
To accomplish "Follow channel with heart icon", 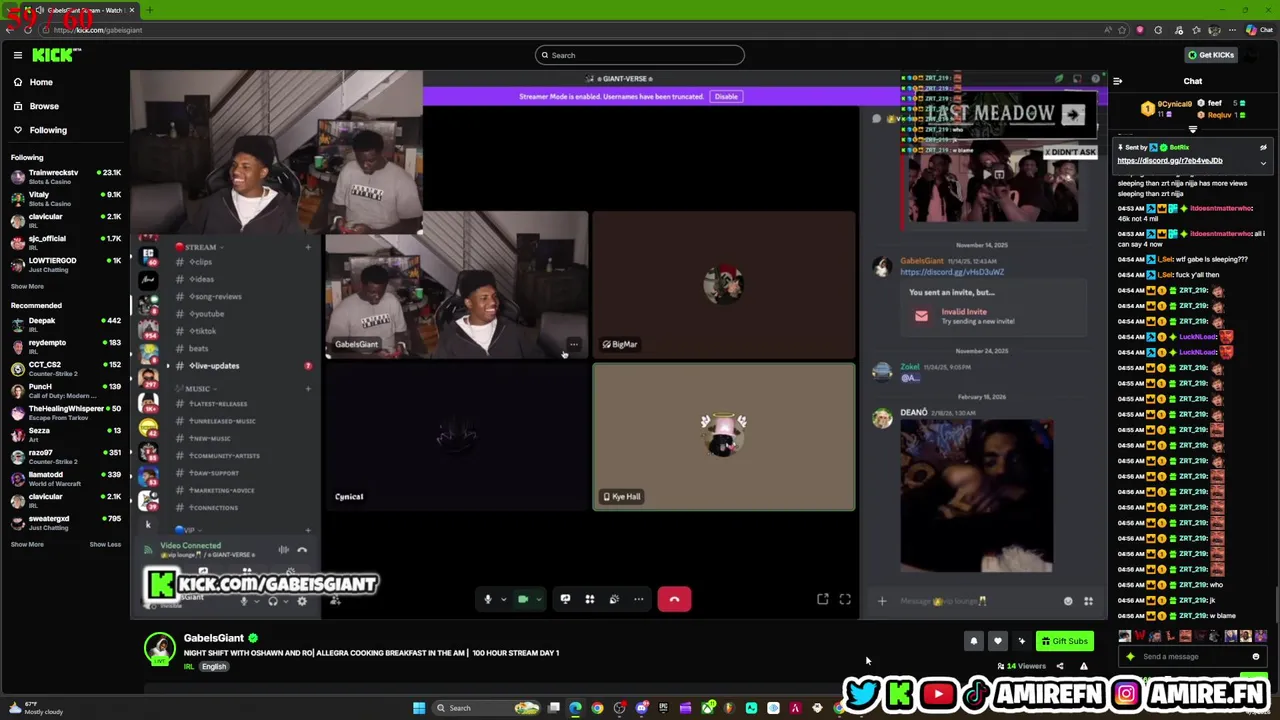I will point(997,641).
